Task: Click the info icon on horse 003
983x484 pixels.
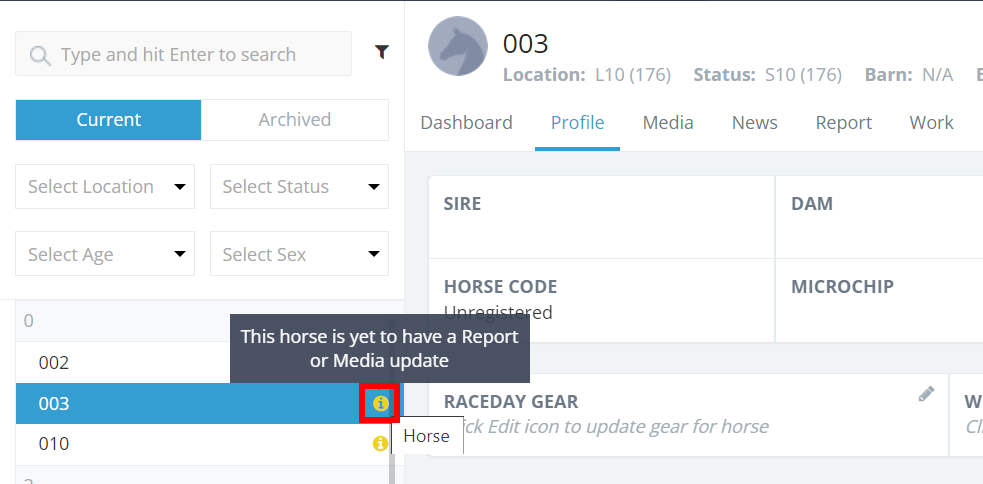Action: [x=380, y=404]
